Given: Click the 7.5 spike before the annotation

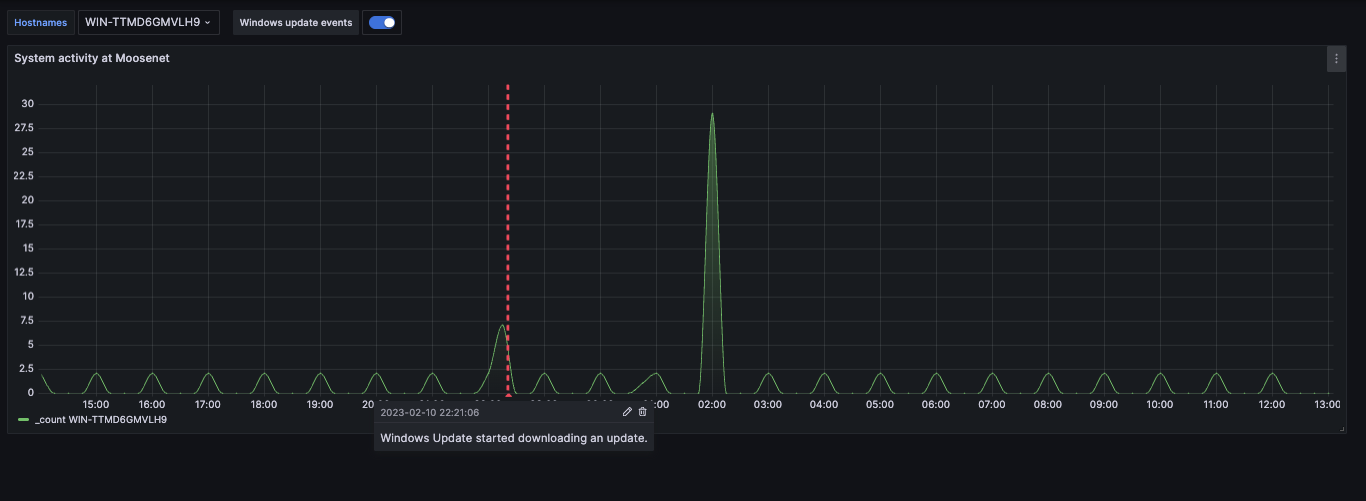Looking at the screenshot, I should [x=502, y=326].
